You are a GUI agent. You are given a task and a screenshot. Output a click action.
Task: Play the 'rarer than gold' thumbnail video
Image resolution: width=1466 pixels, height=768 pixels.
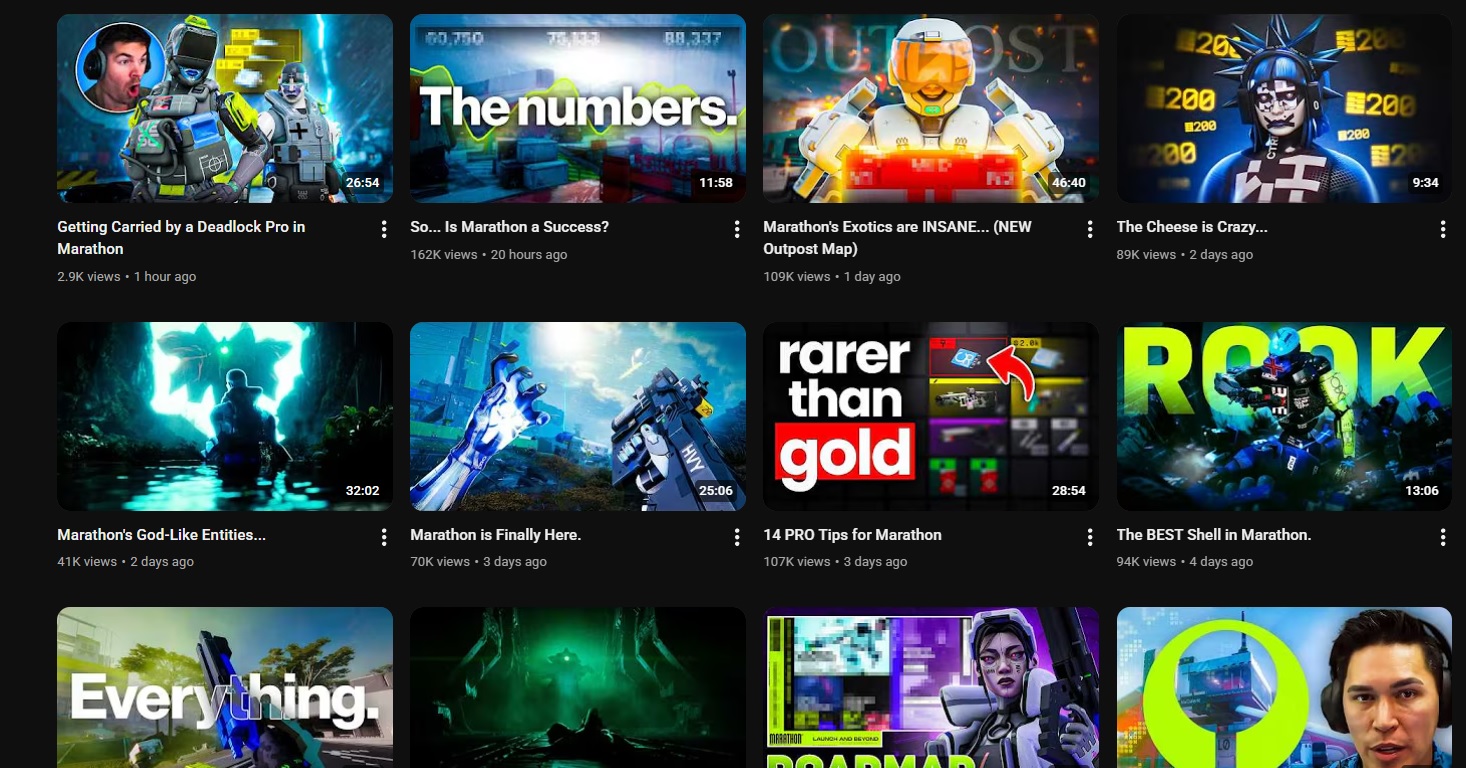point(931,416)
